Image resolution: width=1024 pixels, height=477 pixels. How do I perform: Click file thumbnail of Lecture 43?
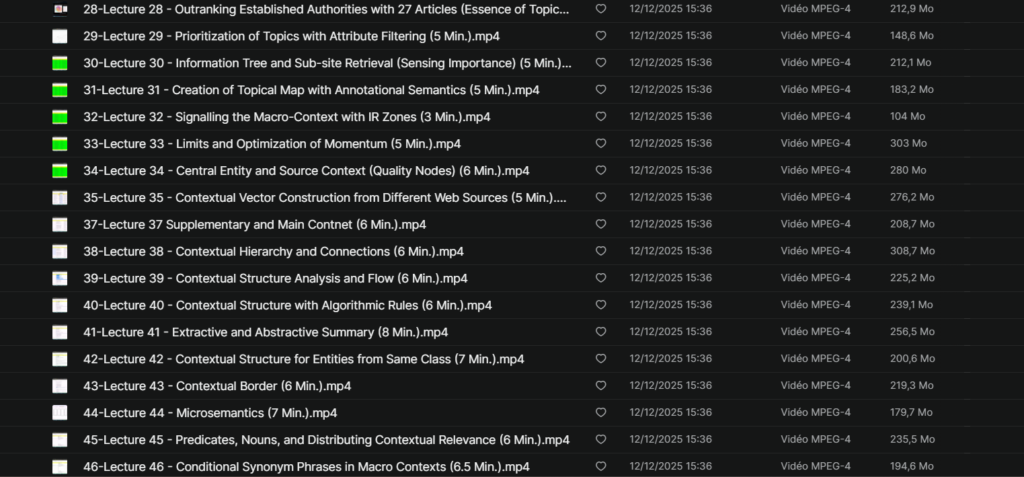click(60, 386)
